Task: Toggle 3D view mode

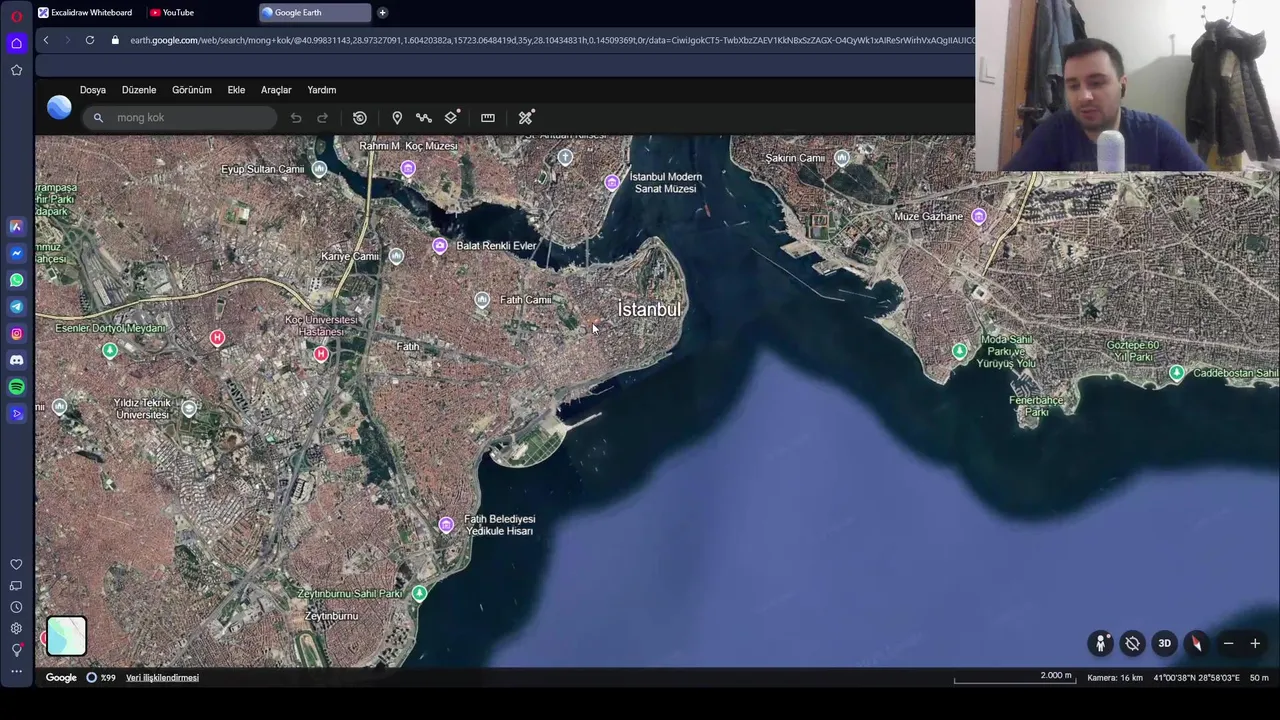Action: pos(1164,644)
